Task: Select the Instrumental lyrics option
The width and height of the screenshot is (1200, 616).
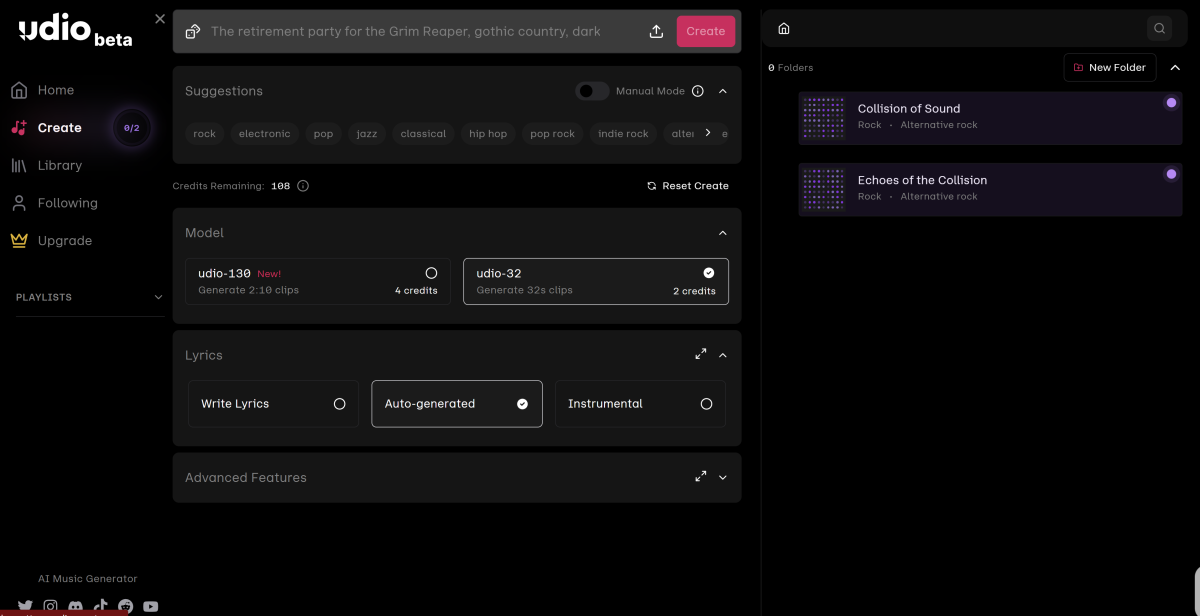Action: coord(640,404)
